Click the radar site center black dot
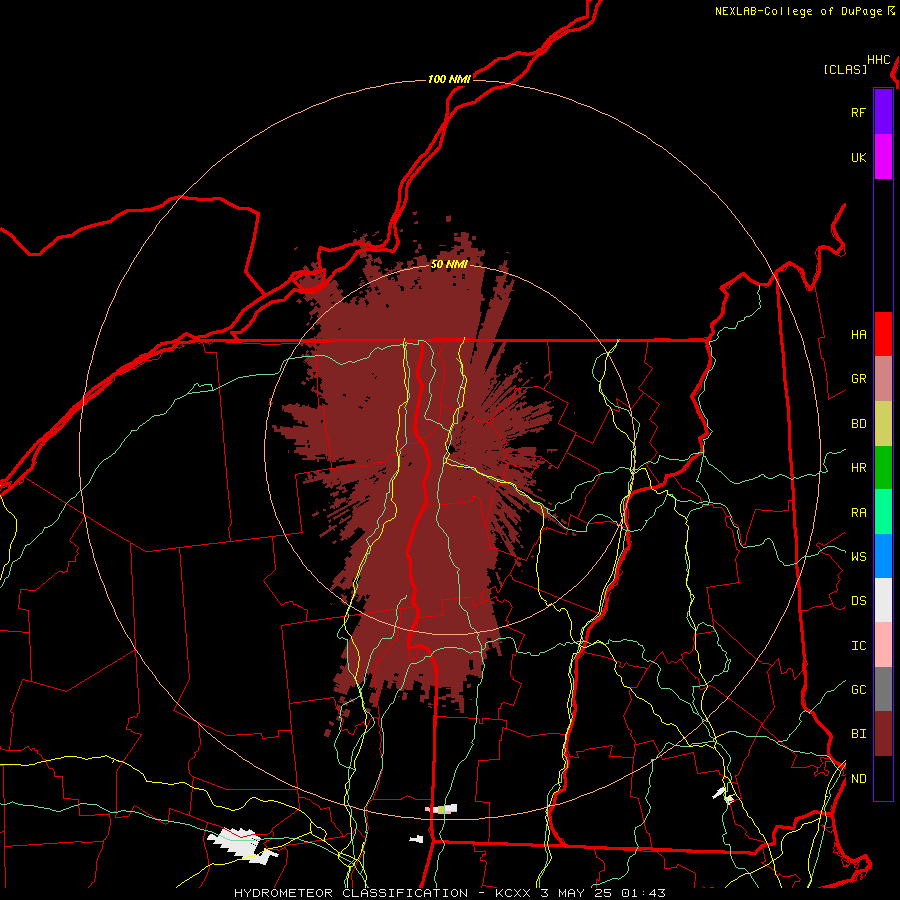Image resolution: width=900 pixels, height=900 pixels. coord(451,449)
